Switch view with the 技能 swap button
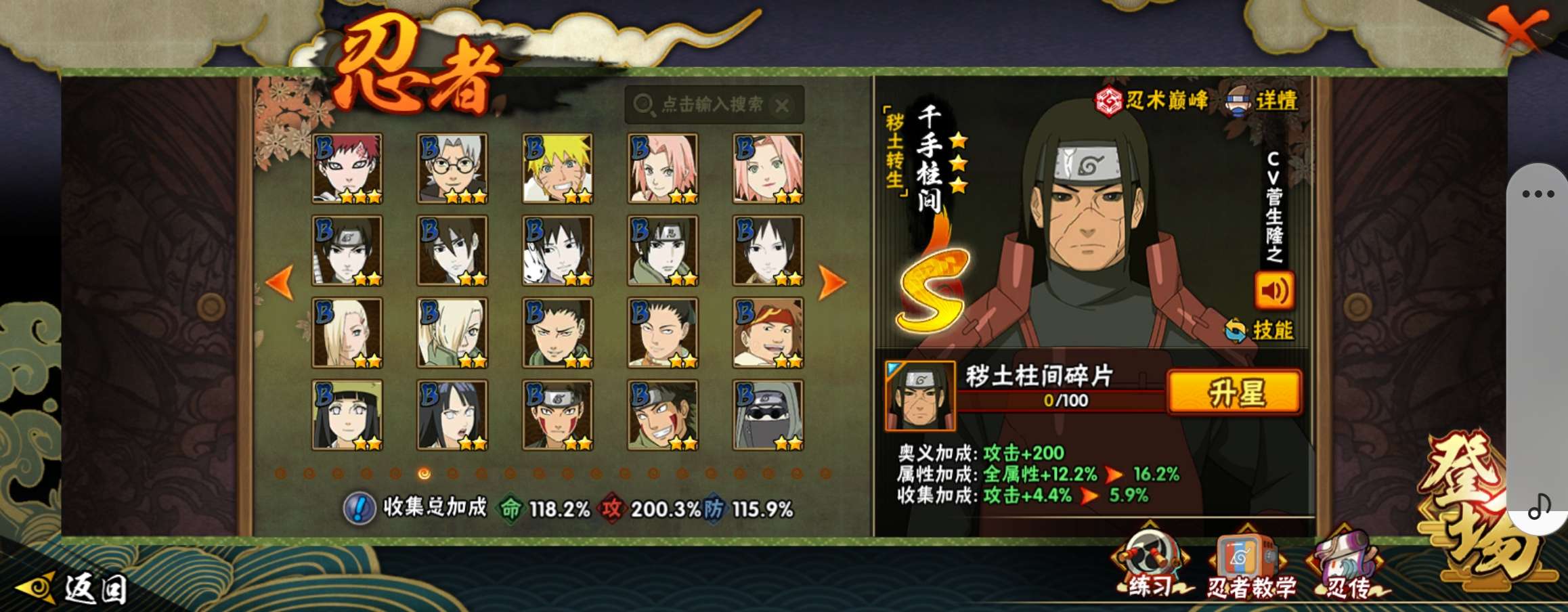Viewport: 1568px width, 612px height. [1259, 330]
